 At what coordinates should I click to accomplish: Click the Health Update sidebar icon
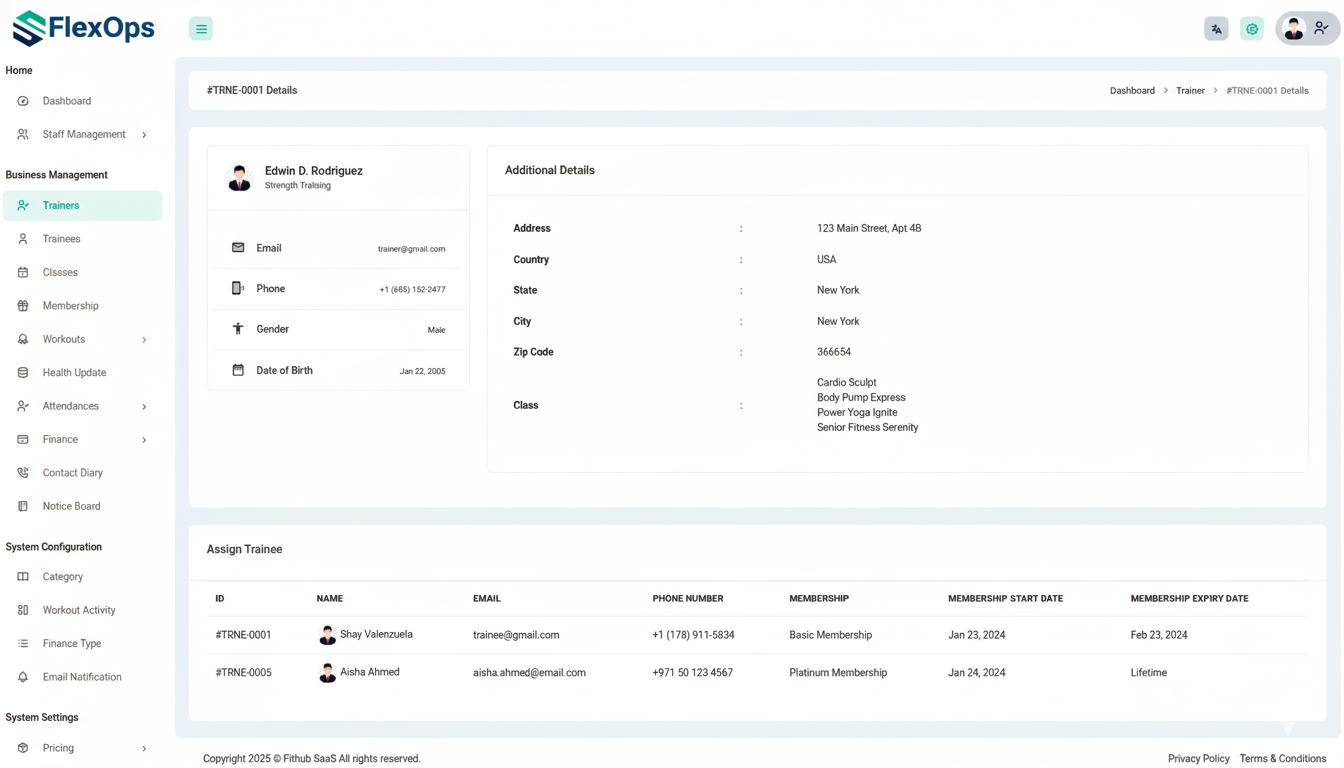(x=23, y=373)
